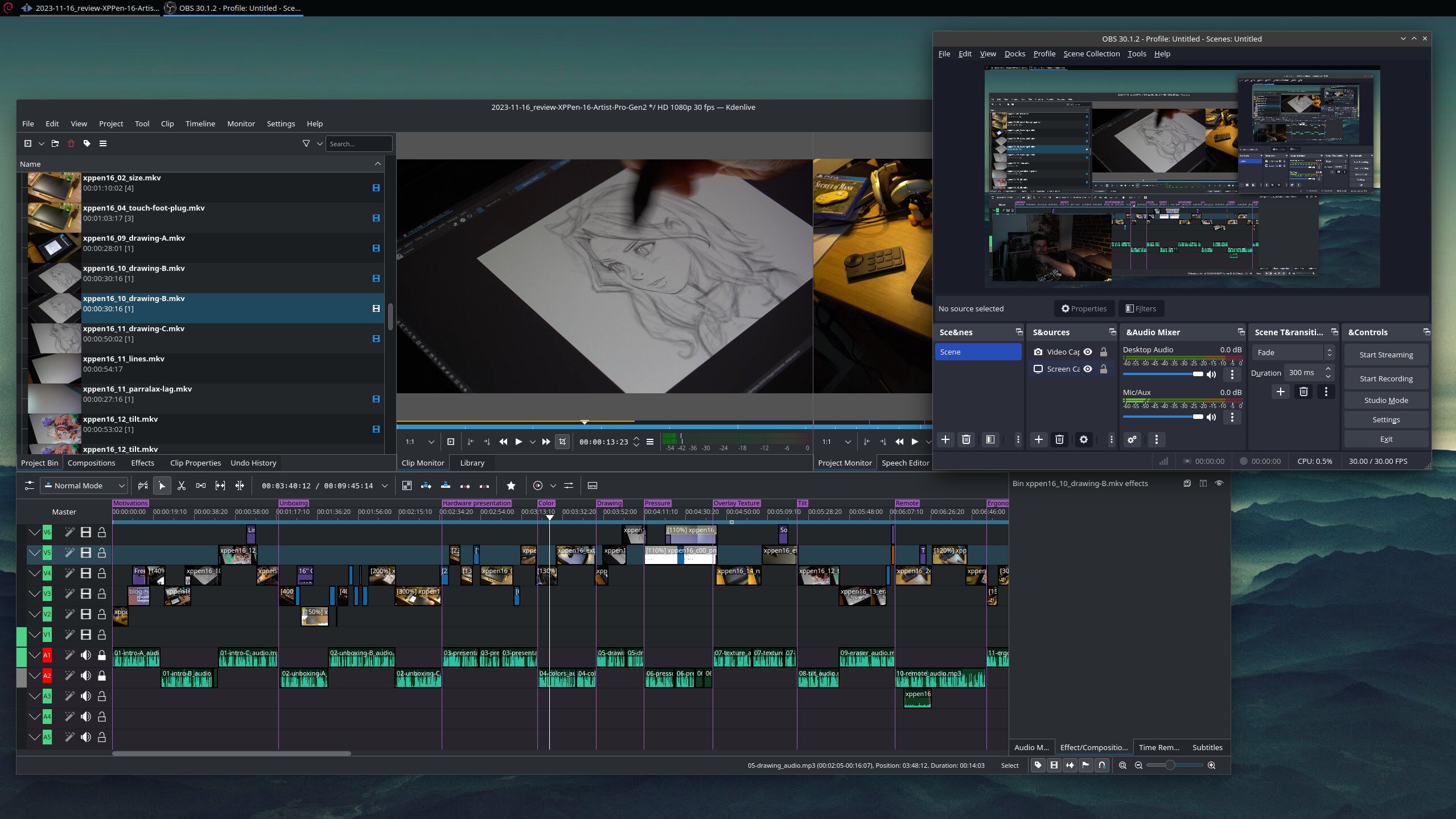Image resolution: width=1456 pixels, height=819 pixels.
Task: Click the zoom in timeline icon
Action: coord(1211,766)
